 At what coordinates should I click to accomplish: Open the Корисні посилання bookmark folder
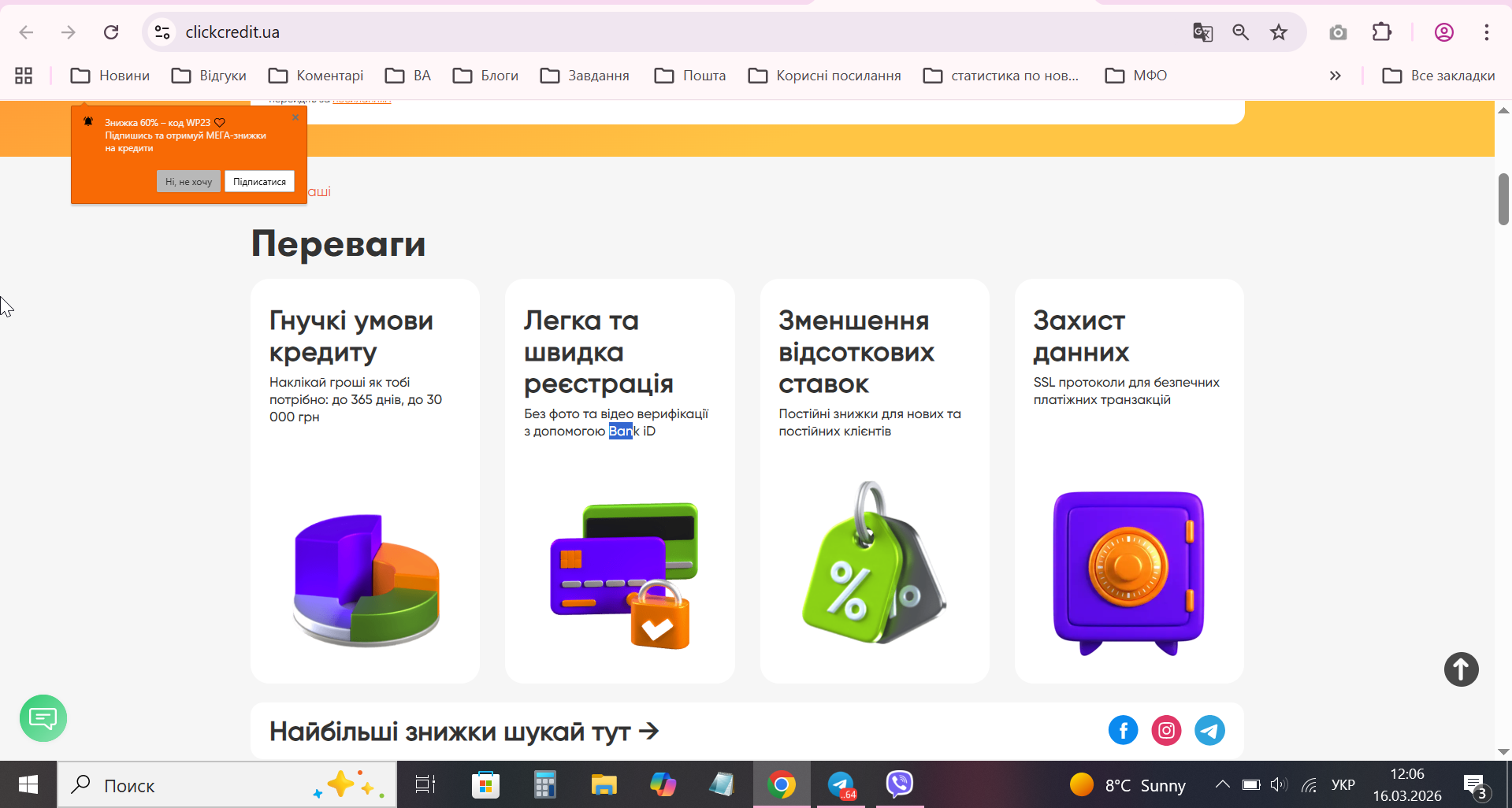coord(825,76)
